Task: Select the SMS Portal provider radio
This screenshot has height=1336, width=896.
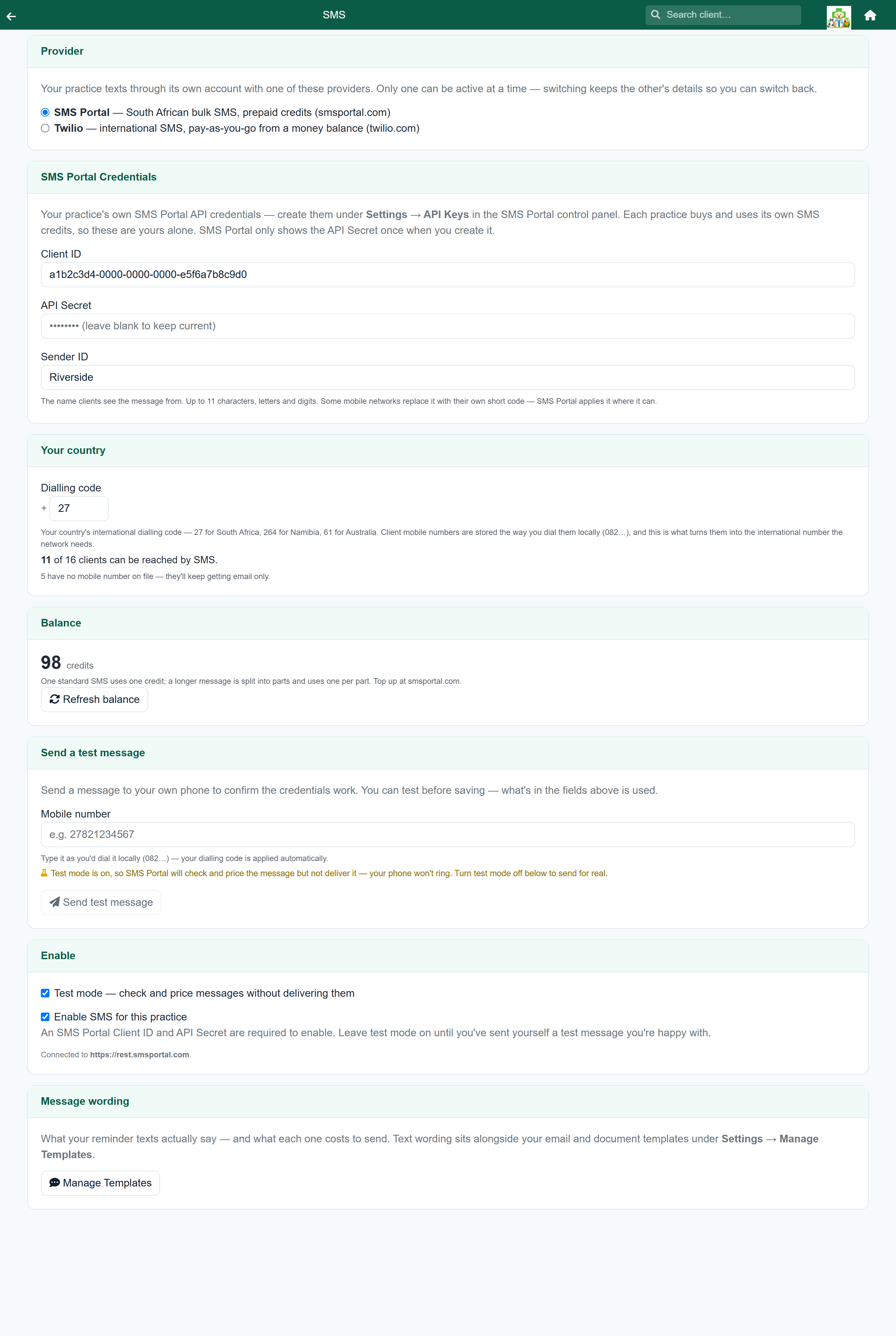Action: click(45, 113)
